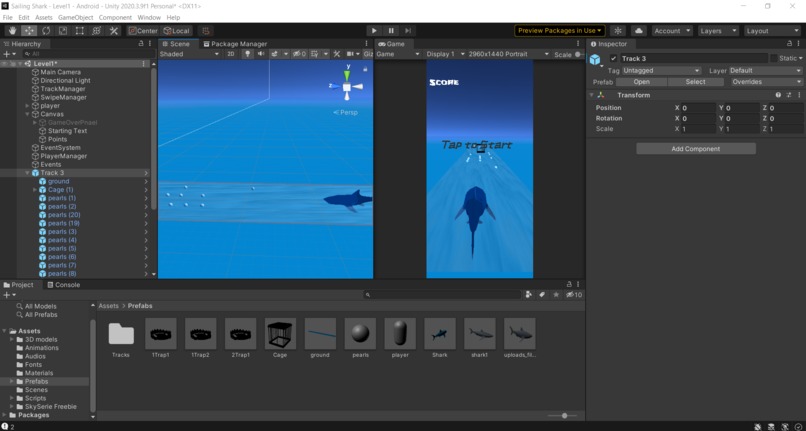Click Search by Label tag icon
Image resolution: width=806 pixels, height=431 pixels.
point(542,295)
